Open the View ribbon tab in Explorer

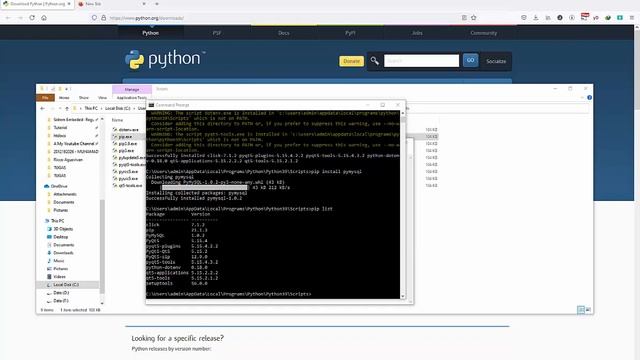click(102, 98)
